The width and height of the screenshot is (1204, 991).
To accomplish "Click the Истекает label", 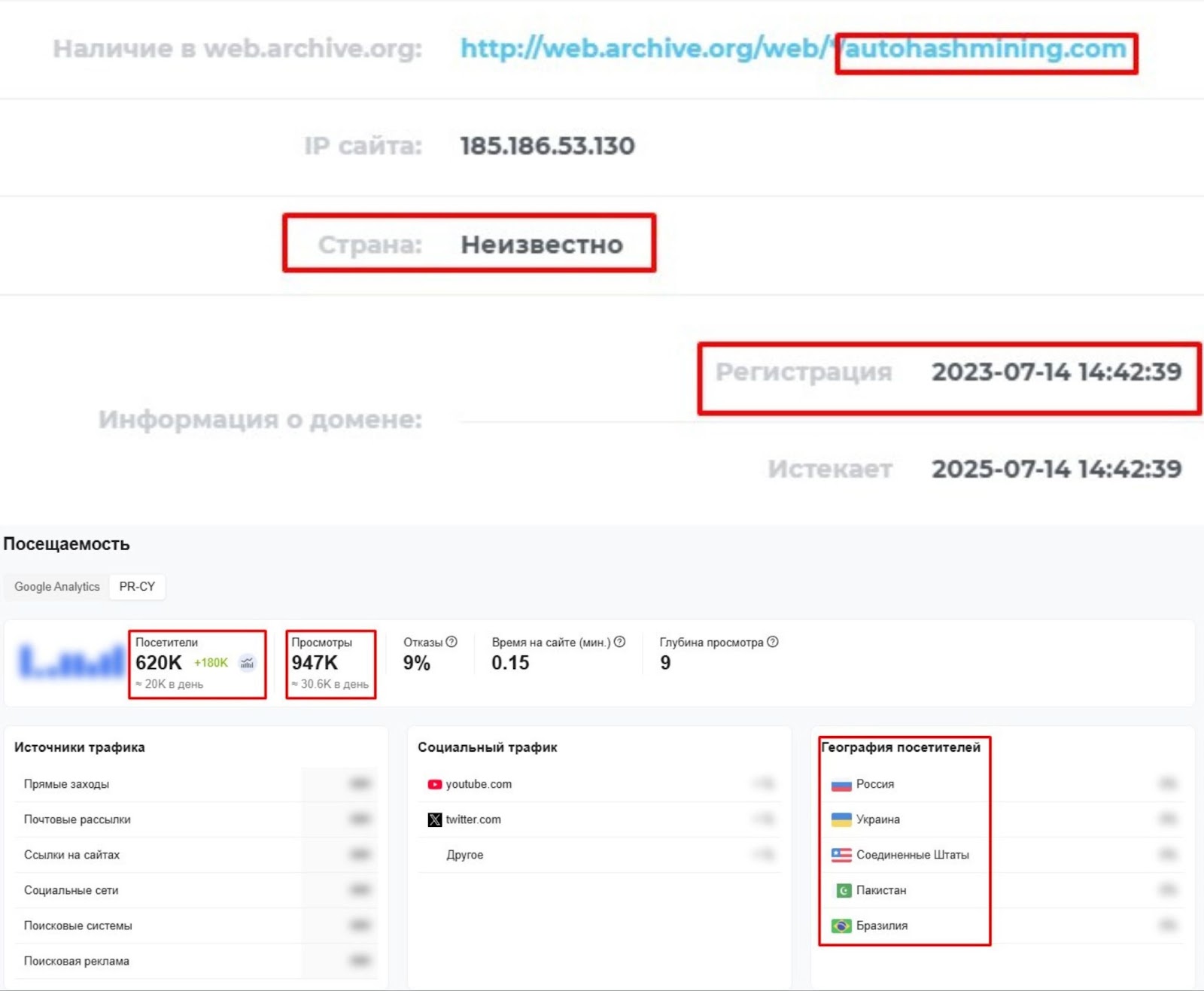I will coord(830,469).
